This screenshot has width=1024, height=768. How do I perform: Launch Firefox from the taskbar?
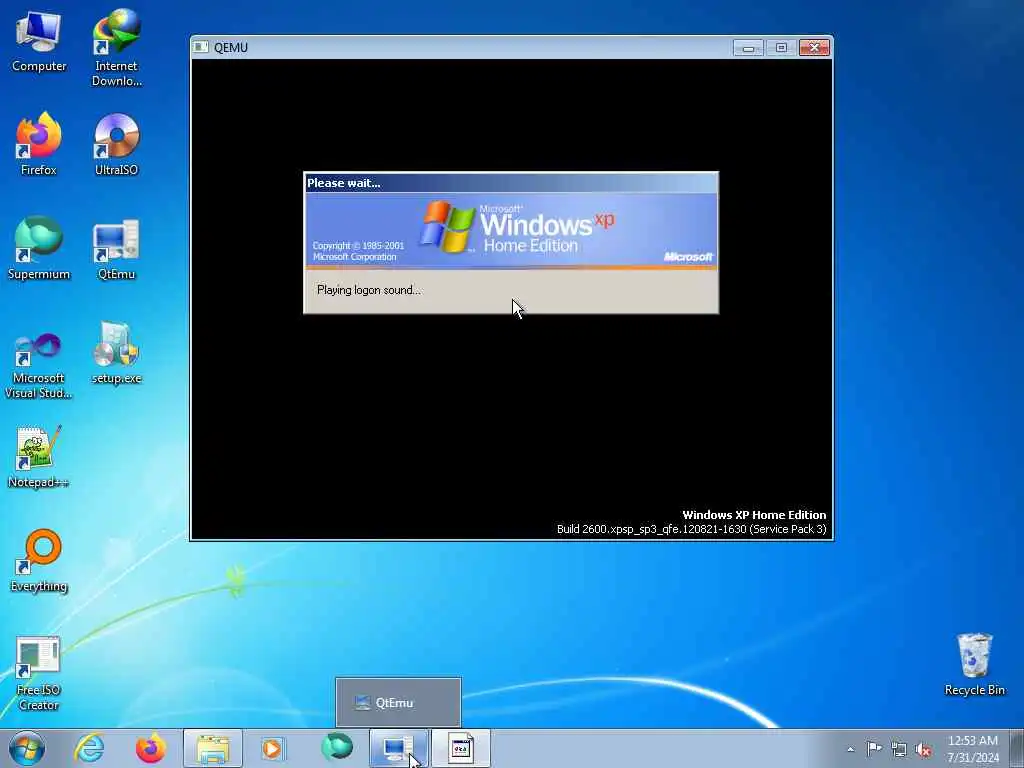(150, 748)
